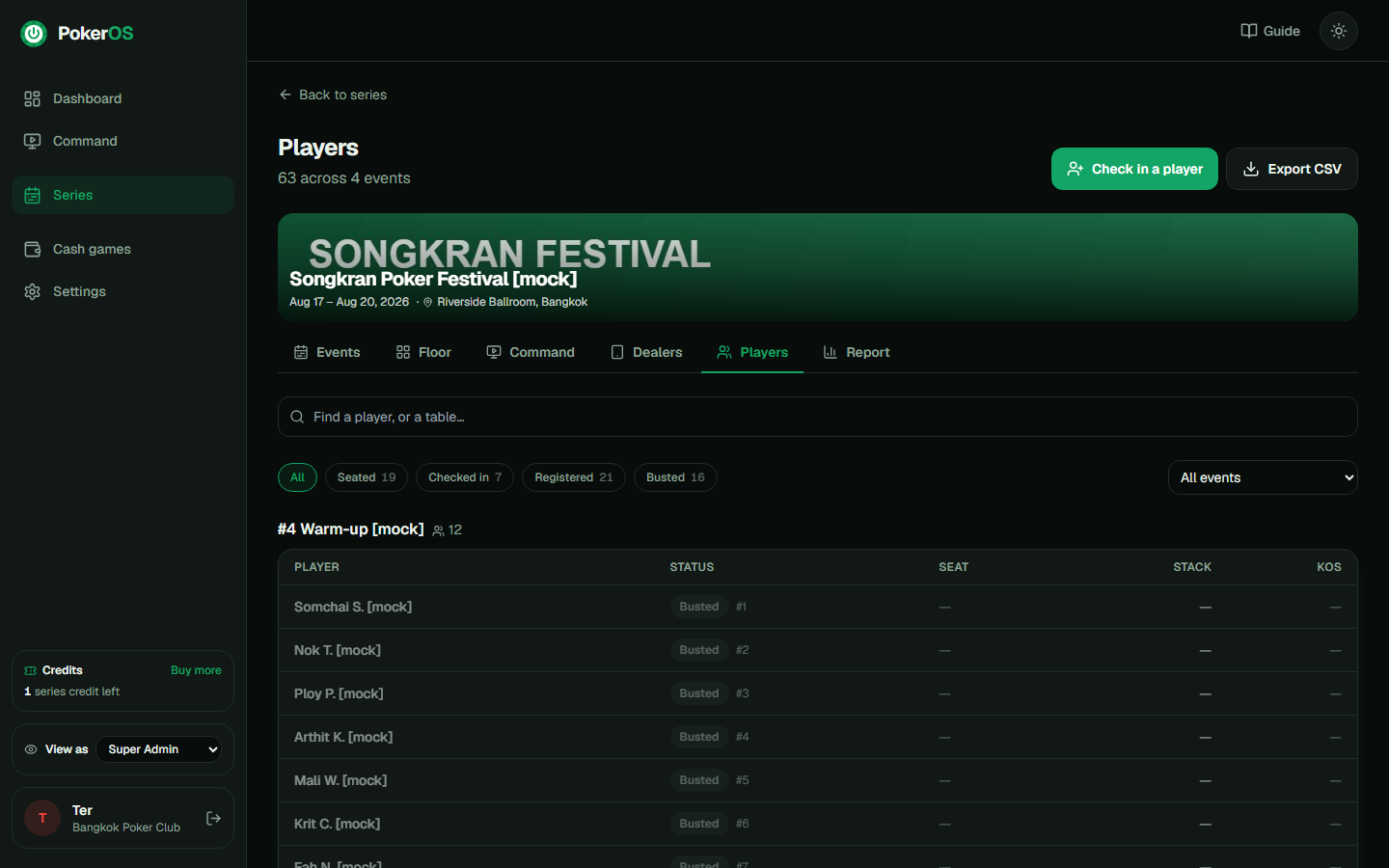Select the Series sidebar item
Viewport: 1389px width, 868px height.
pos(123,195)
